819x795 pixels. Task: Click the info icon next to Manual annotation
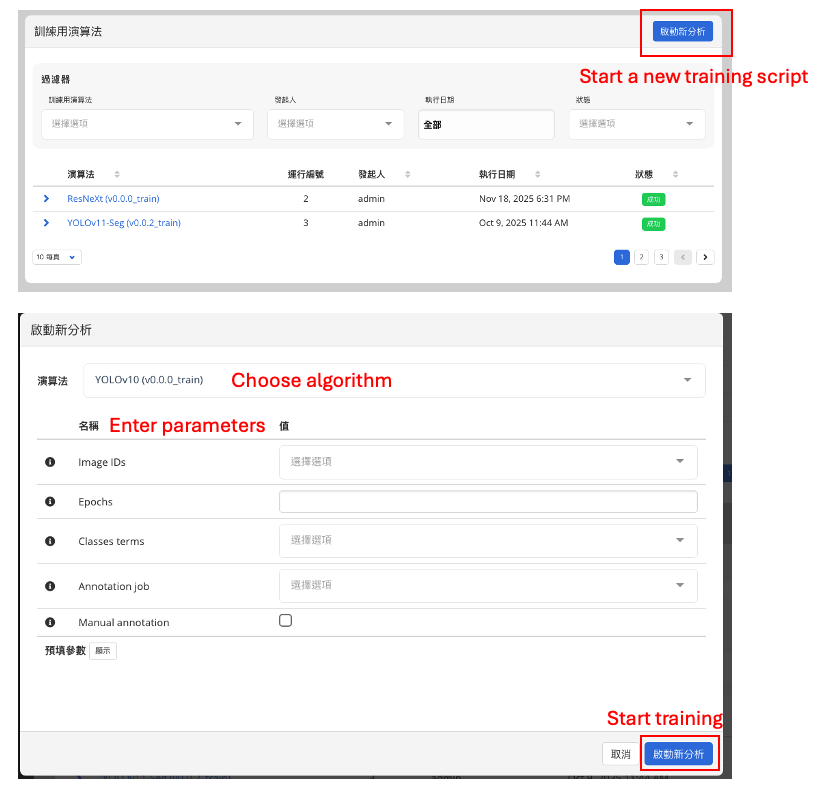point(50,622)
